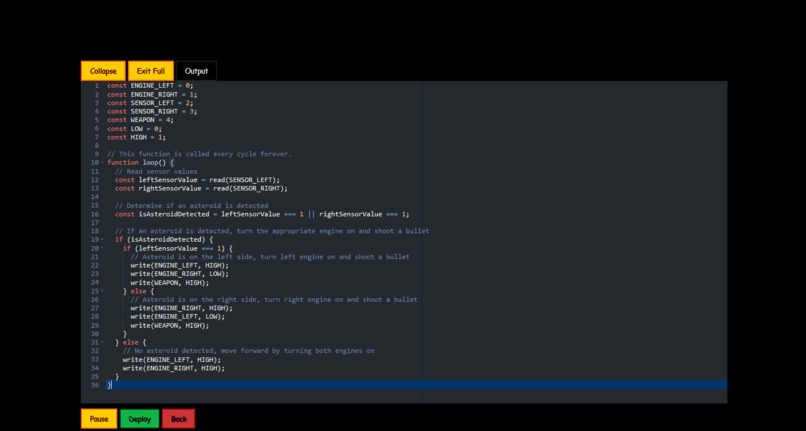Click 'write(ENGINE_LEFT, LOW);' on line 28
The height and width of the screenshot is (431, 806).
tap(177, 316)
